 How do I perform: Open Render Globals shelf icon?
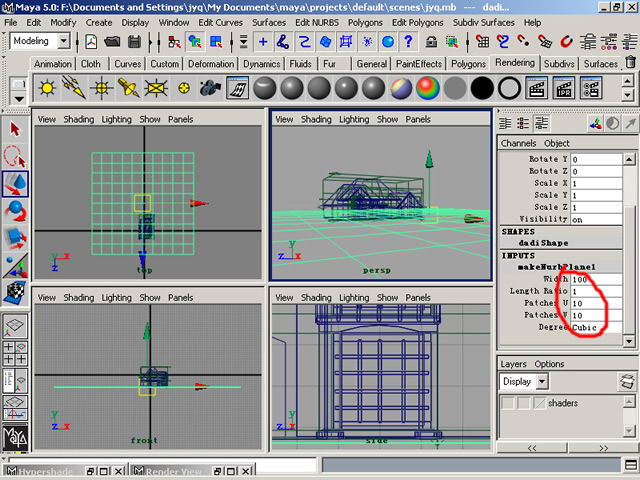pos(591,88)
